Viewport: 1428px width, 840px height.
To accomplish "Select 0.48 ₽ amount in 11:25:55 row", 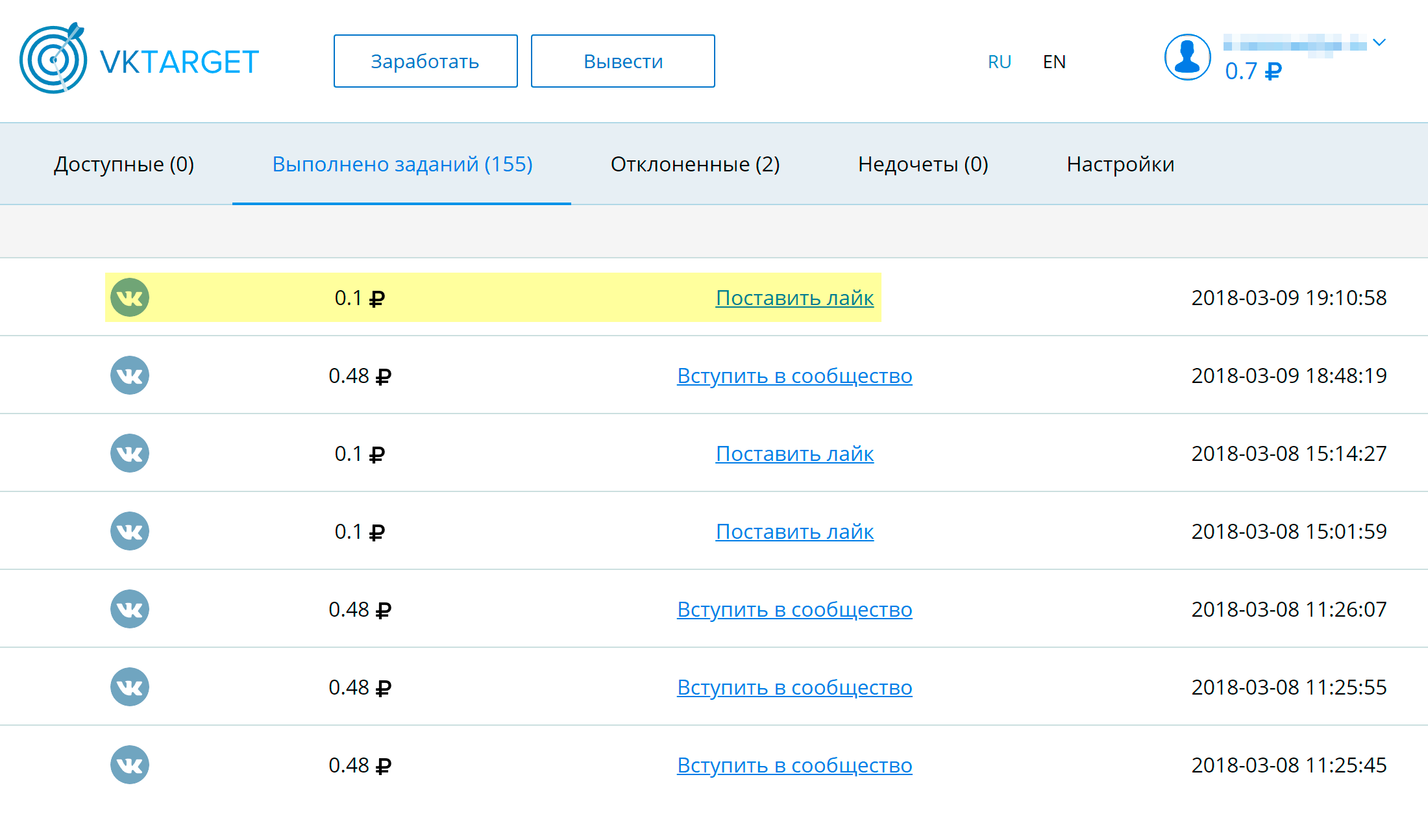I will point(360,687).
